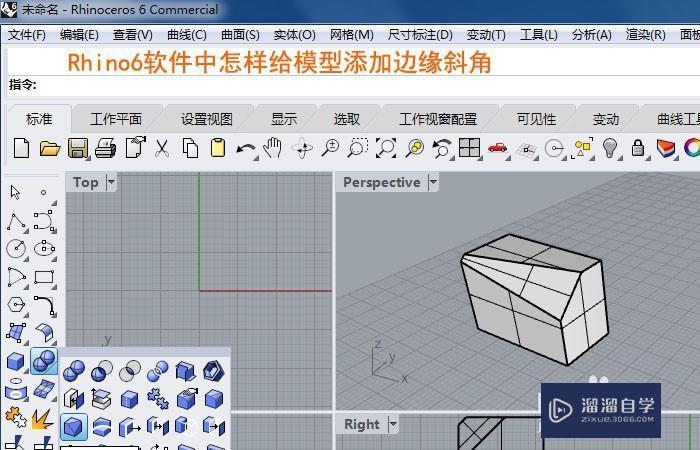Select the Circle tool in sidebar
700x450 pixels.
(16, 248)
